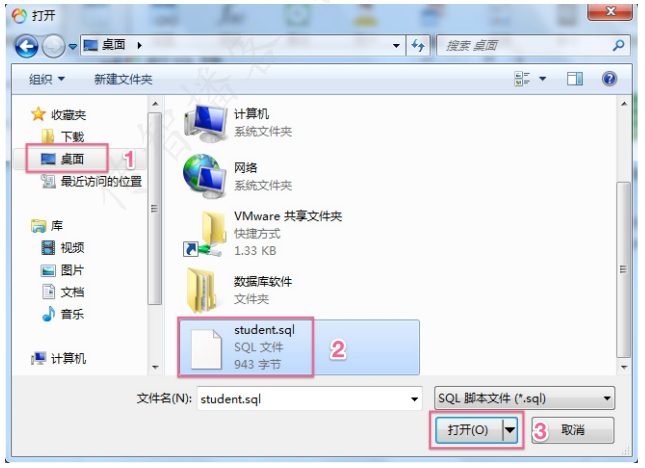Open the SQL 脚本文件 file type dropdown
Image resolution: width=645 pixels, height=468 pixels.
[524, 398]
